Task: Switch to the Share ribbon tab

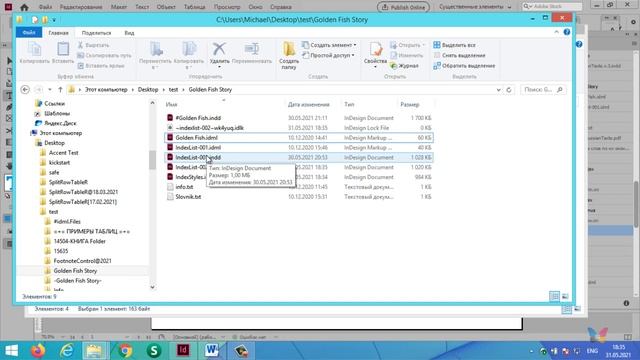Action: pyautogui.click(x=96, y=33)
